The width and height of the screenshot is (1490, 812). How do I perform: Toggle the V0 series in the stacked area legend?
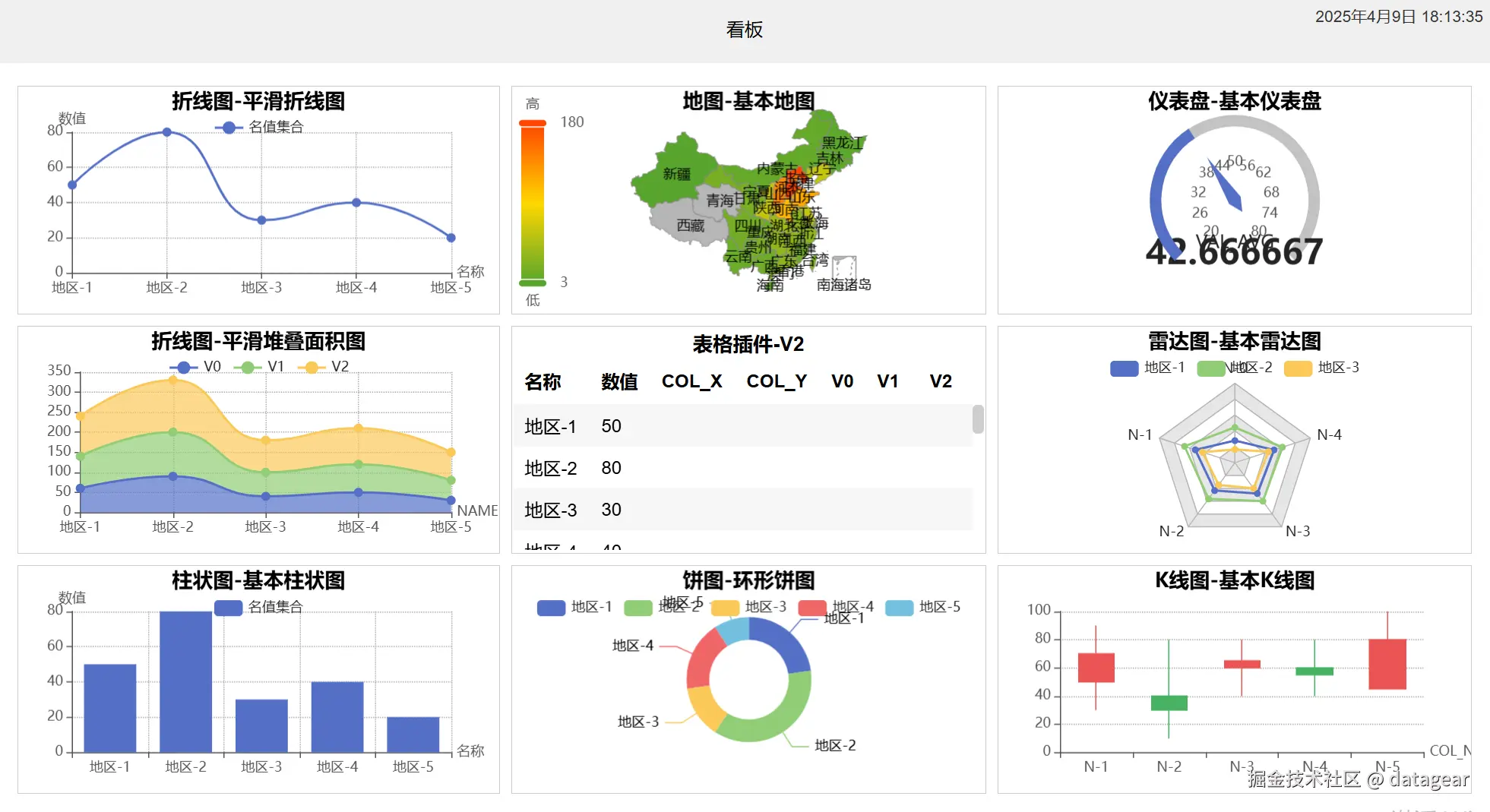point(182,367)
